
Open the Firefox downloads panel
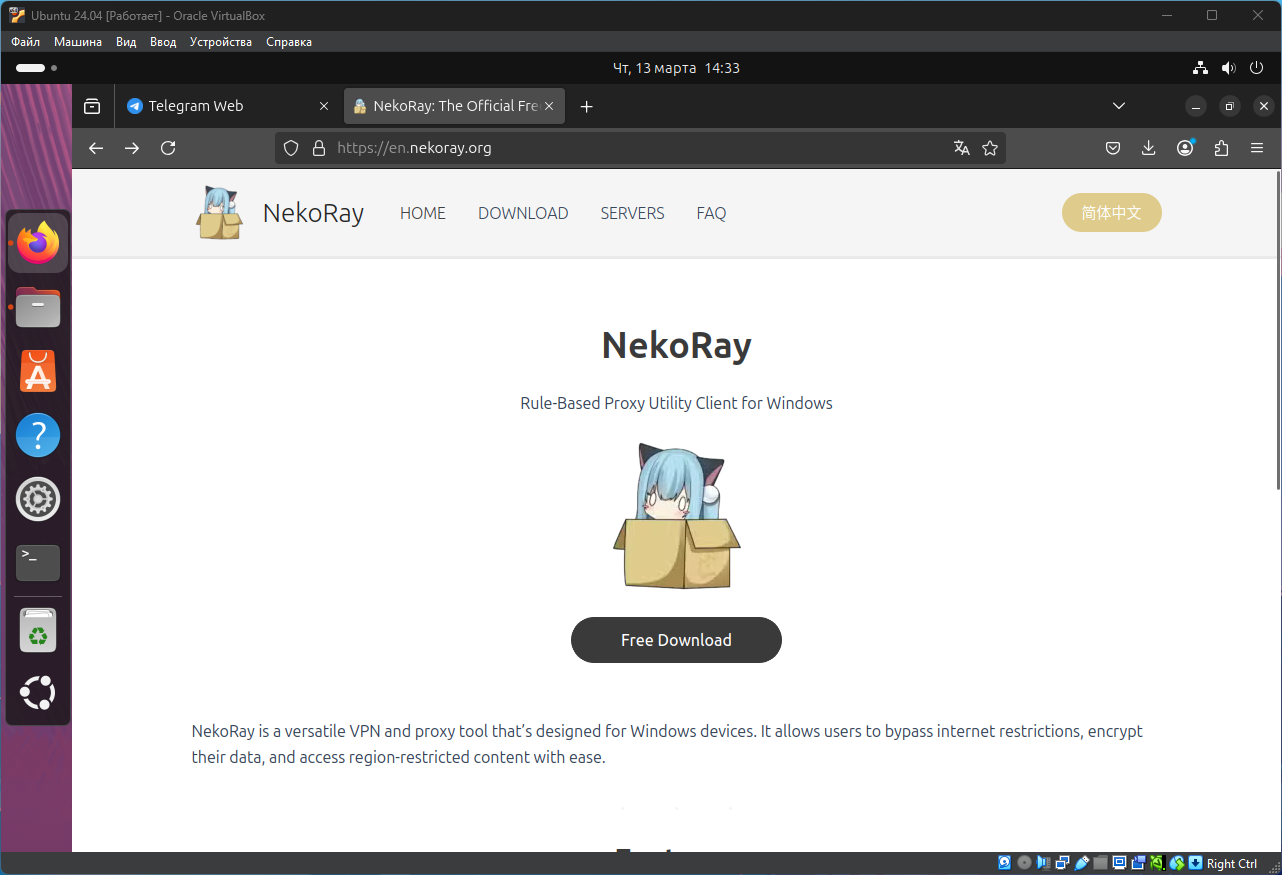[x=1148, y=148]
